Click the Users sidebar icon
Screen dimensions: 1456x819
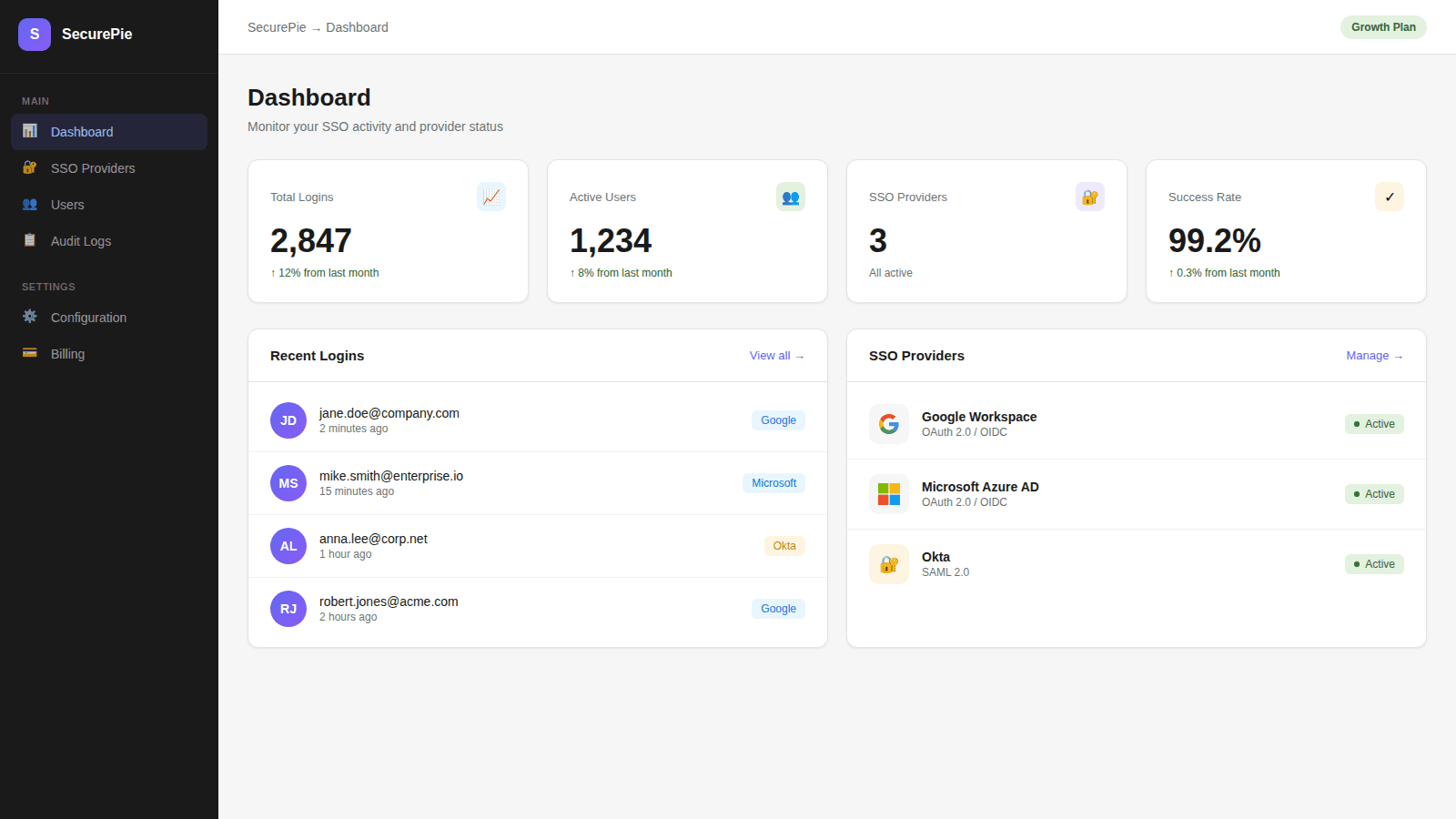click(x=29, y=204)
